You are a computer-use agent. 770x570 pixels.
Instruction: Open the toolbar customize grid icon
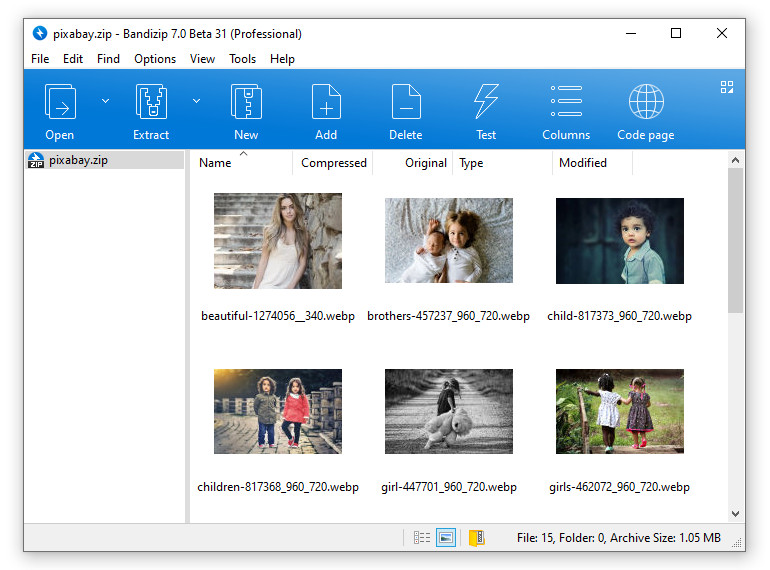coord(727,88)
